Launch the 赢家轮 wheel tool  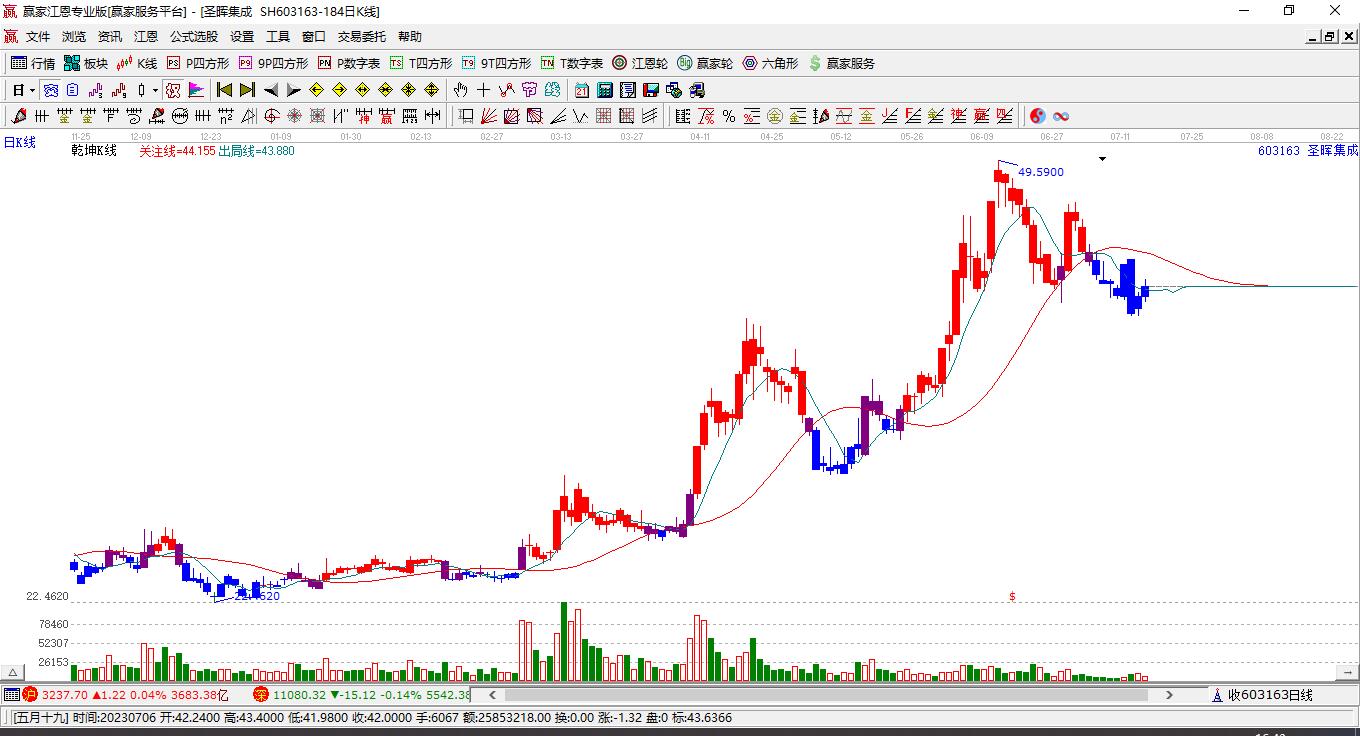[x=705, y=63]
